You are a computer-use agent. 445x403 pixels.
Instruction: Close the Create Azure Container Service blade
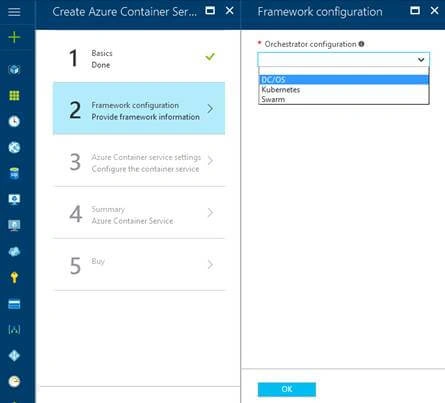229,11
